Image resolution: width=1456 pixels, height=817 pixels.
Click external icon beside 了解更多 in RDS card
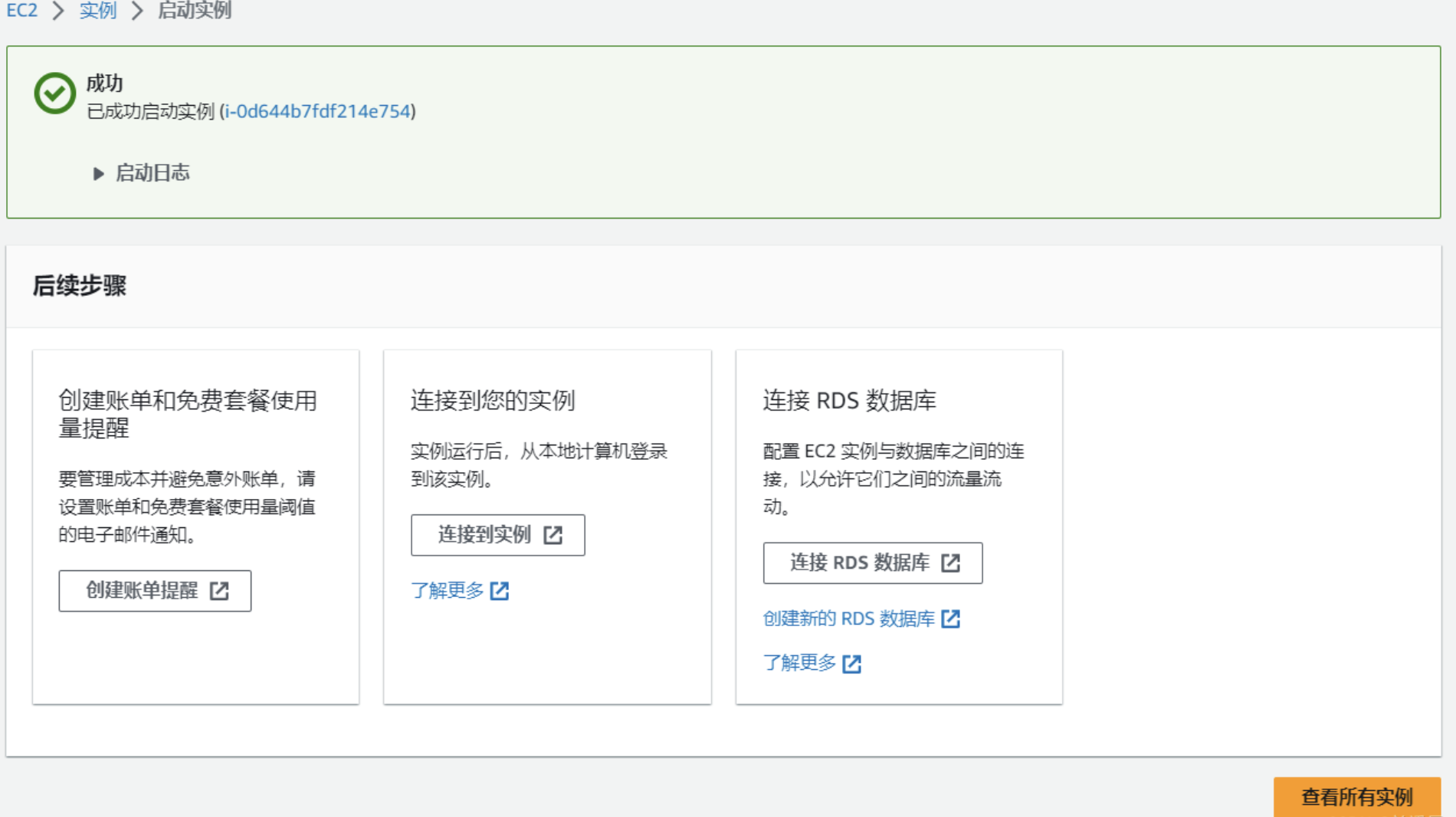click(851, 664)
